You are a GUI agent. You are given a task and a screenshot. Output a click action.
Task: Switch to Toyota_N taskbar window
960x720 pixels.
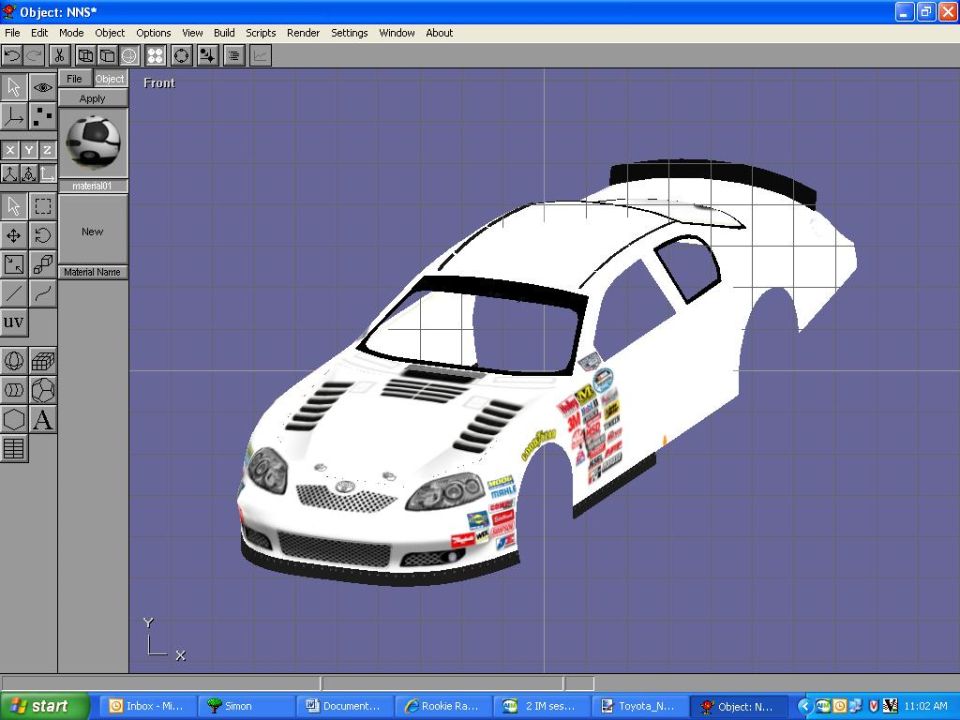pyautogui.click(x=639, y=706)
